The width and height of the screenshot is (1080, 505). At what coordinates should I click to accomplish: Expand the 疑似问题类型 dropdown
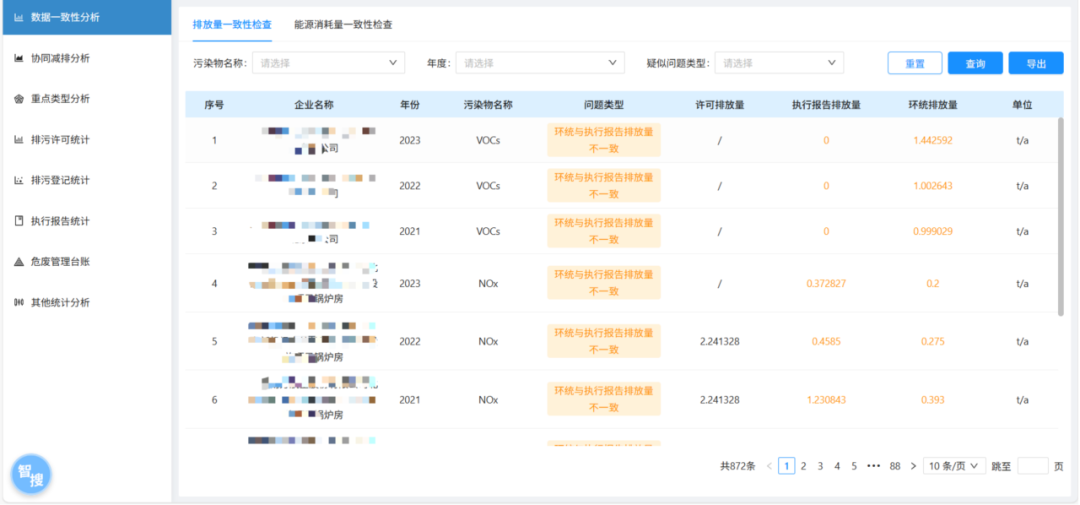(x=779, y=63)
